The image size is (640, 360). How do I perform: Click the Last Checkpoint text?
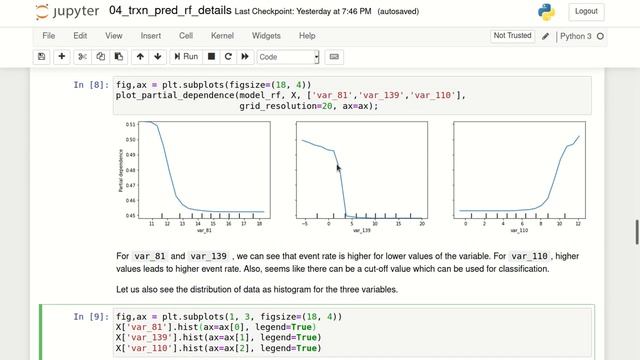tap(303, 12)
